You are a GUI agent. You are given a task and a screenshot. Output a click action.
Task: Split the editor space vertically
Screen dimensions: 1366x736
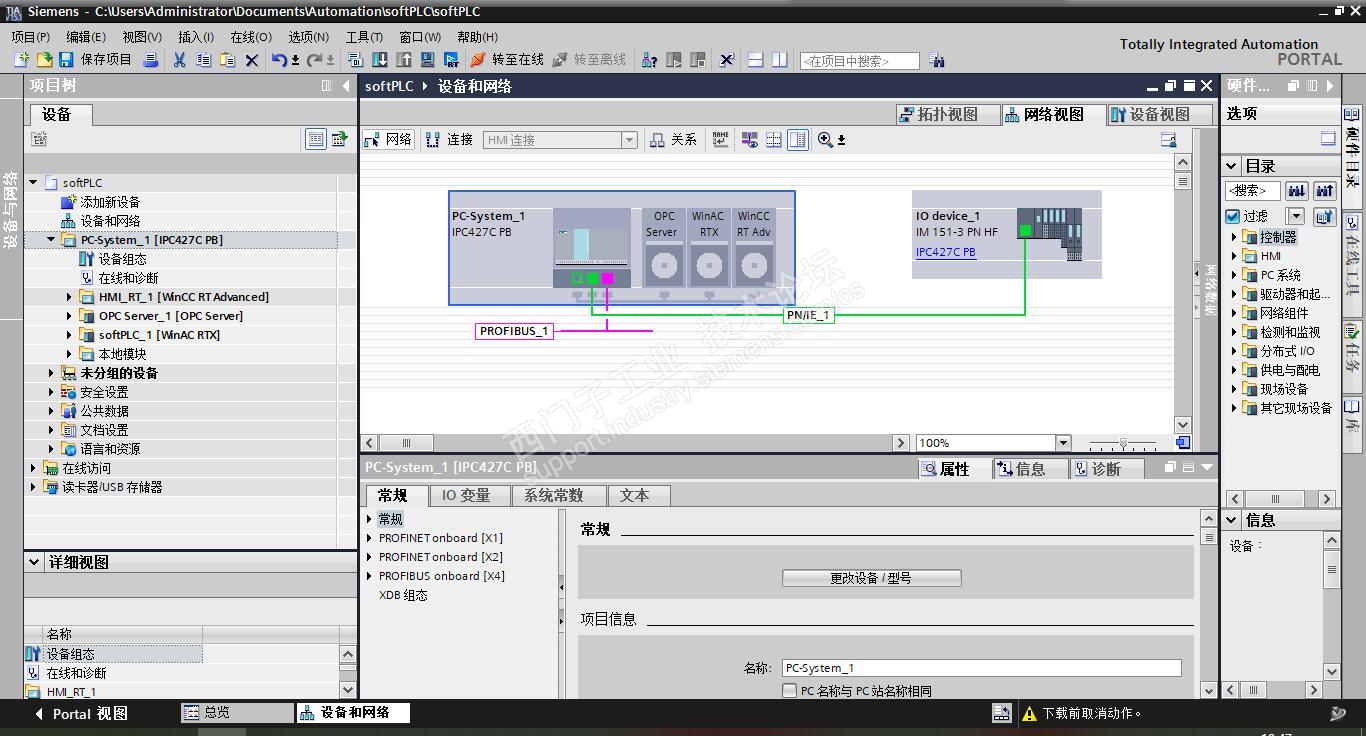click(x=779, y=60)
